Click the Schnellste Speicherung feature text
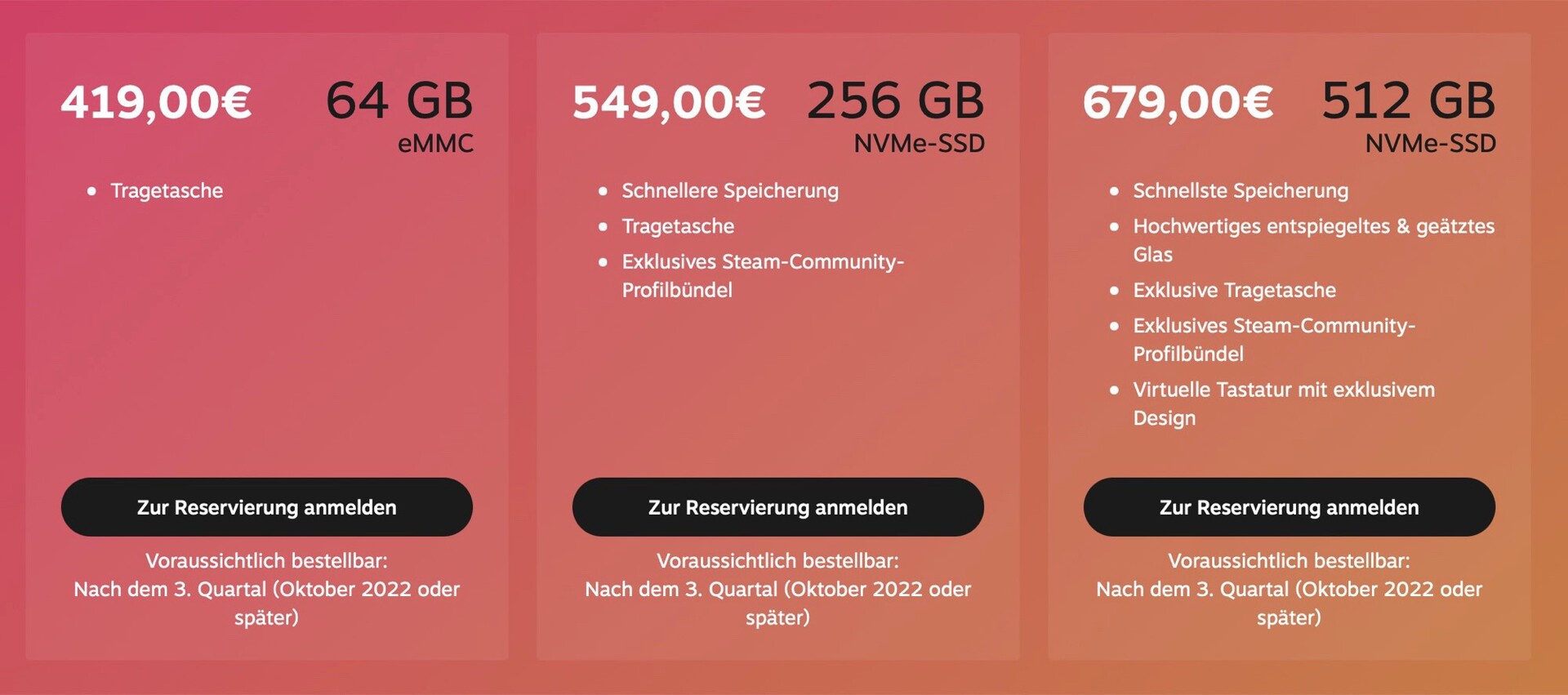1568x695 pixels. (x=1241, y=191)
